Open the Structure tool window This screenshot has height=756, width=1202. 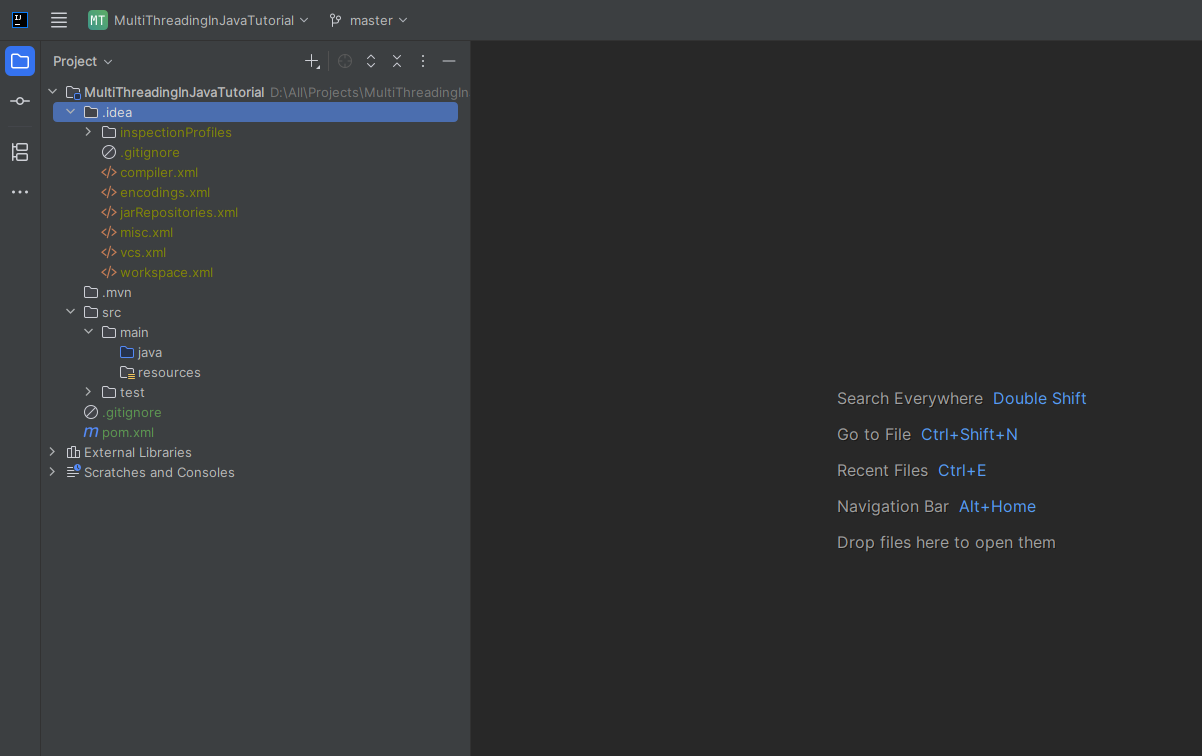point(20,152)
